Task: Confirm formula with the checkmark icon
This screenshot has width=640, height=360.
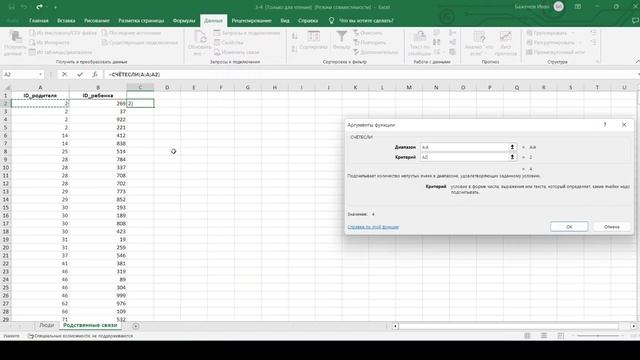Action: pyautogui.click(x=80, y=74)
